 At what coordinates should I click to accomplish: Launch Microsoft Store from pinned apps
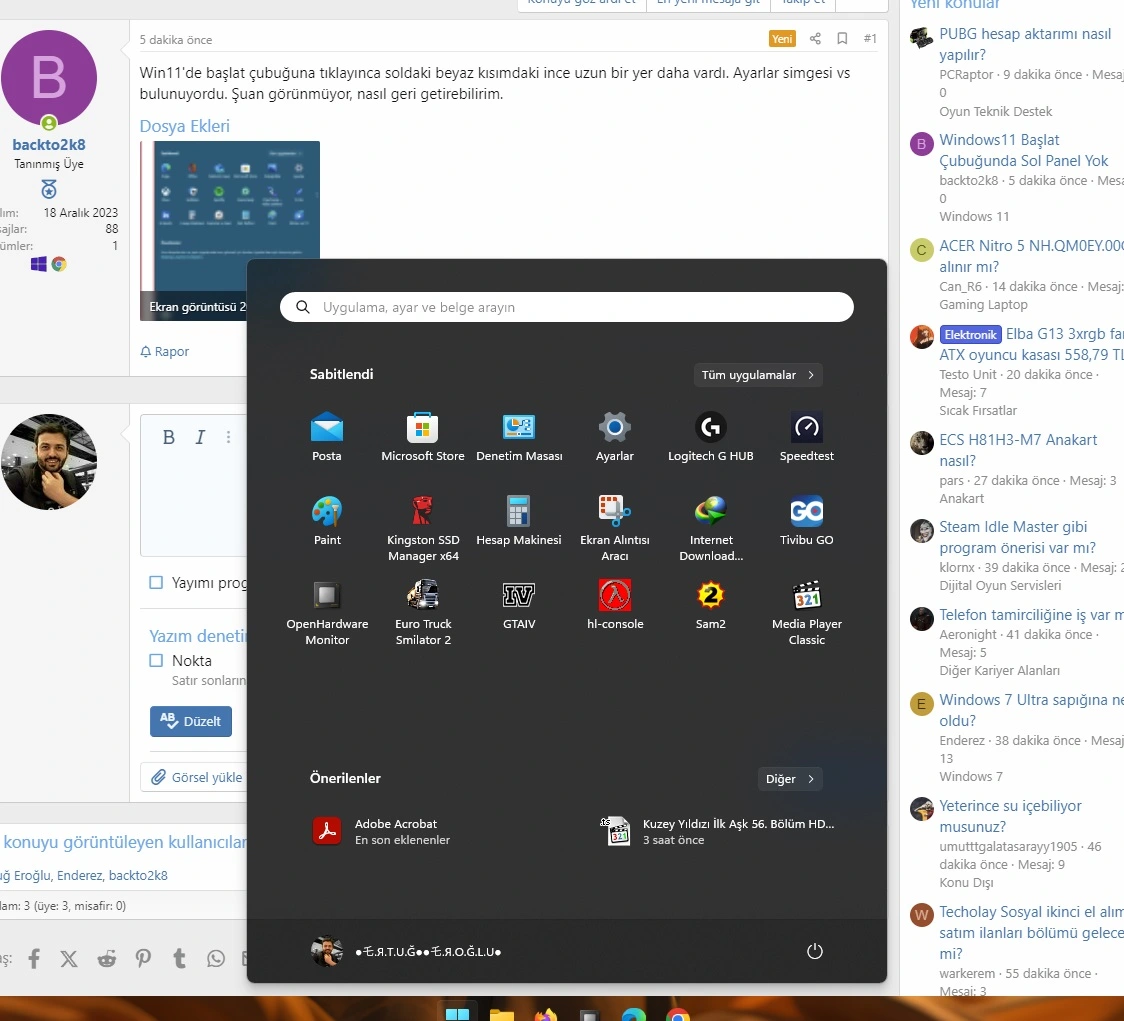pyautogui.click(x=423, y=436)
